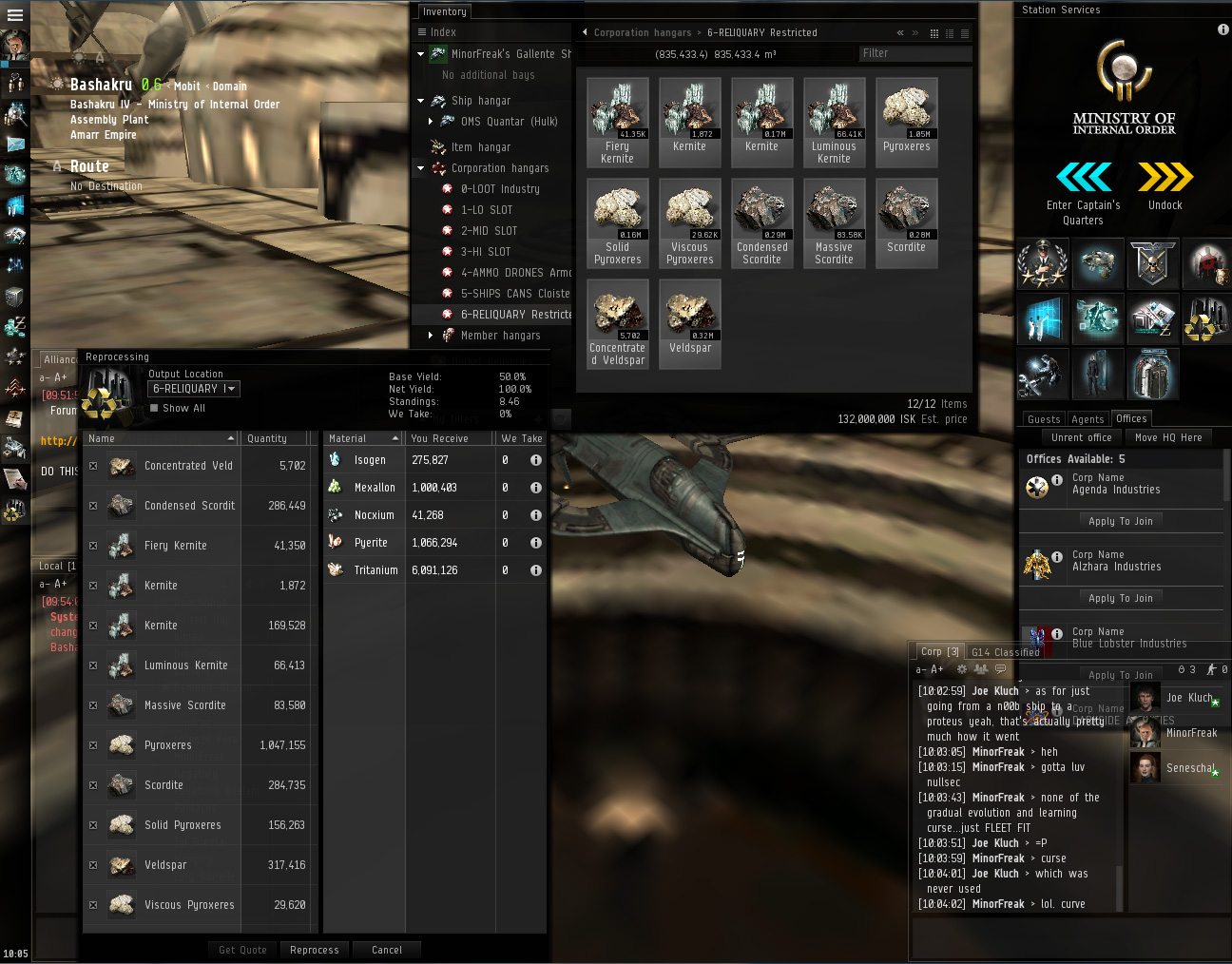Click the Reprocess button

315,950
